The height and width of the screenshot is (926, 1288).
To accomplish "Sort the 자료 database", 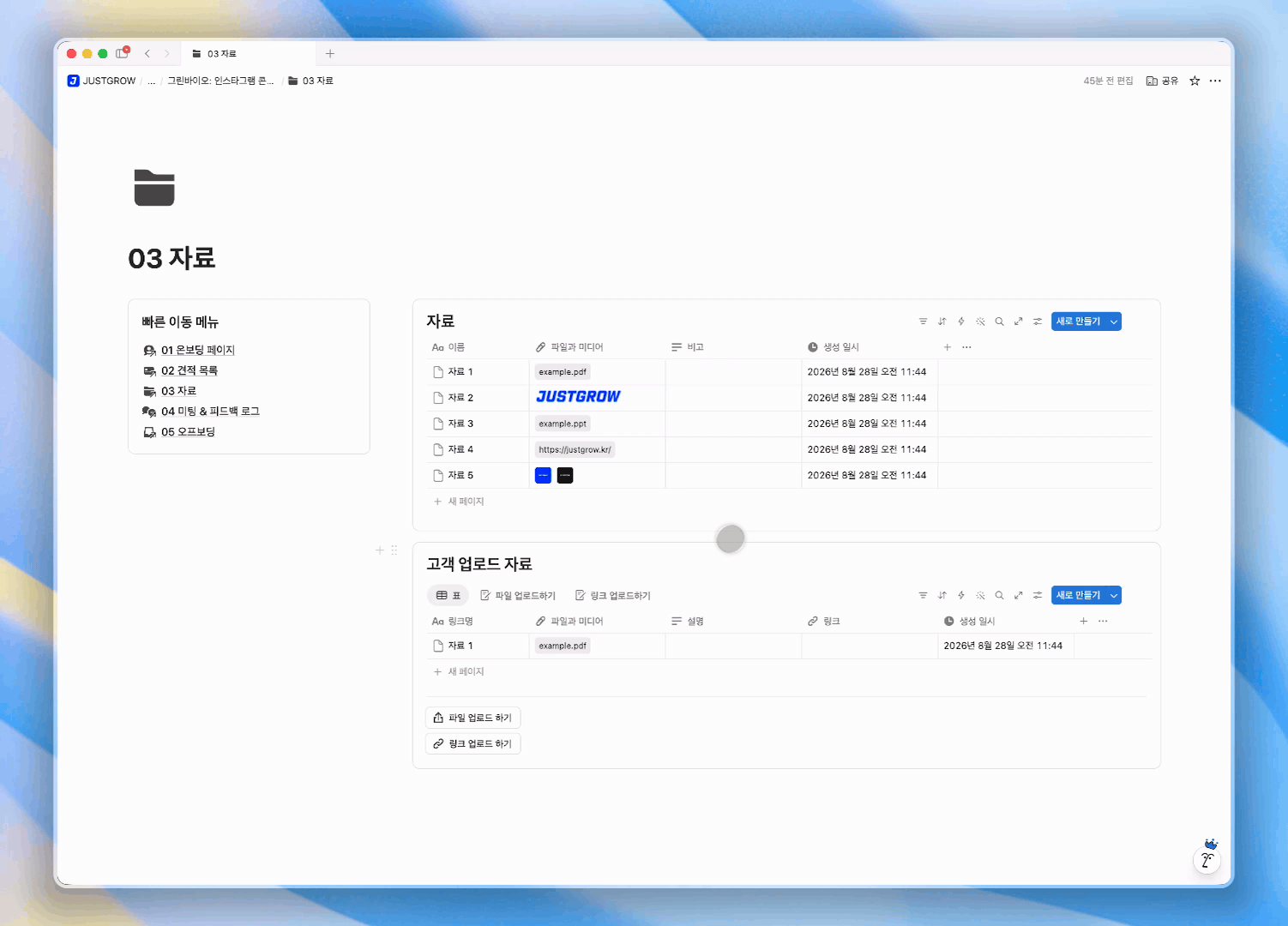I will point(942,322).
